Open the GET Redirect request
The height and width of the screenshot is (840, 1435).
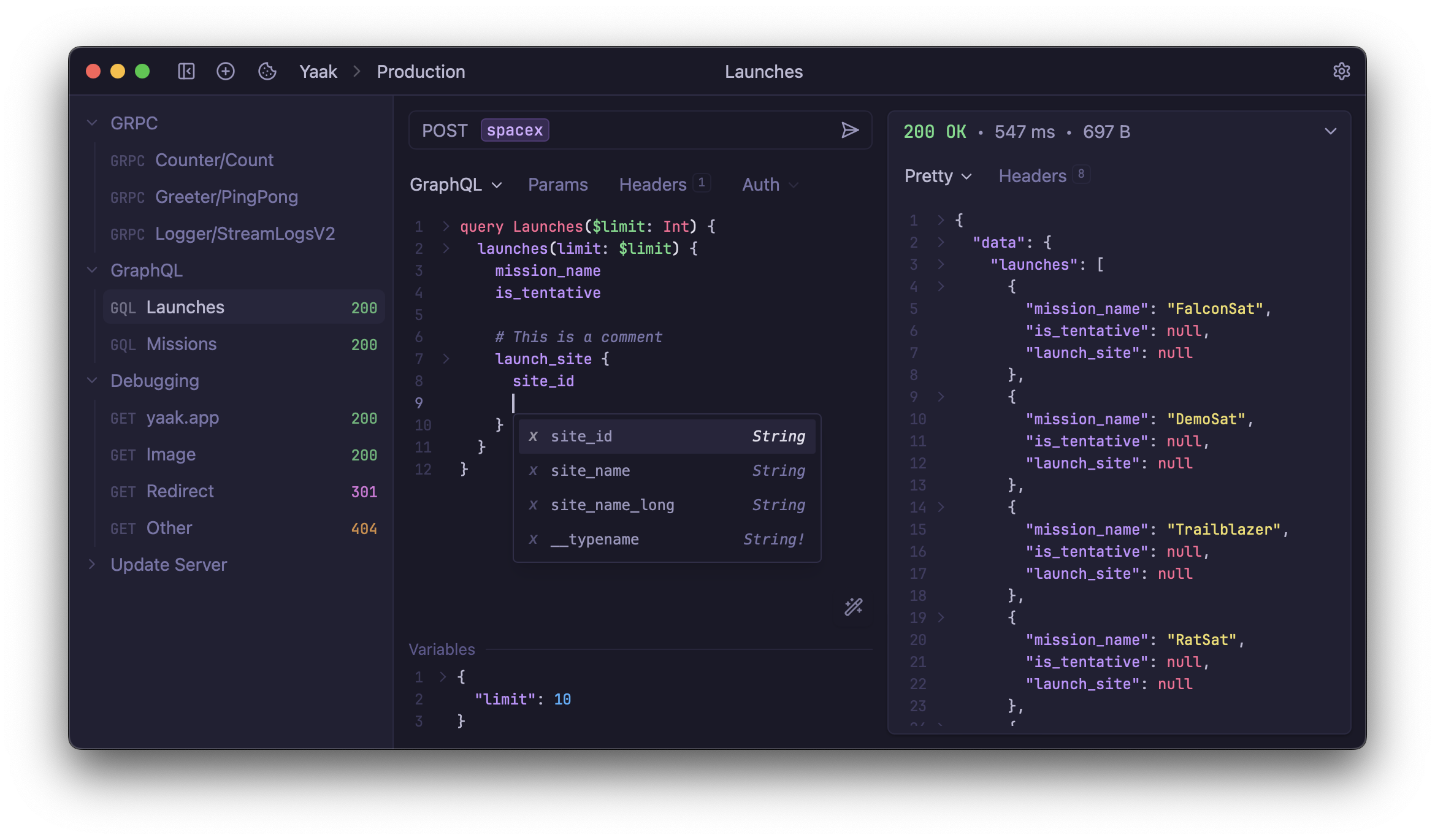(179, 491)
